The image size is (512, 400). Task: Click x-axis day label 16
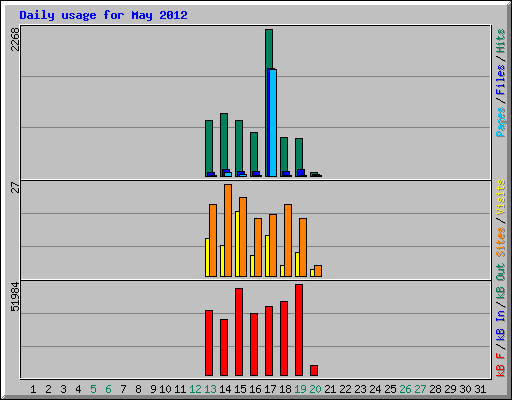click(x=255, y=389)
